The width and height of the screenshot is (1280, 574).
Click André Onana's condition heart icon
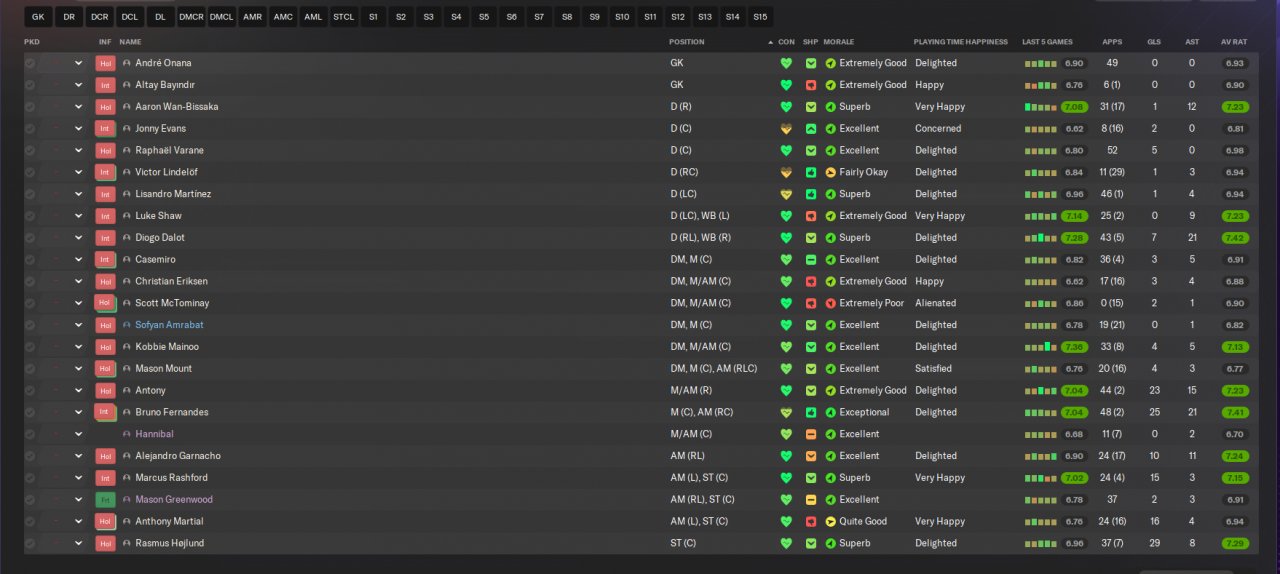pos(786,63)
